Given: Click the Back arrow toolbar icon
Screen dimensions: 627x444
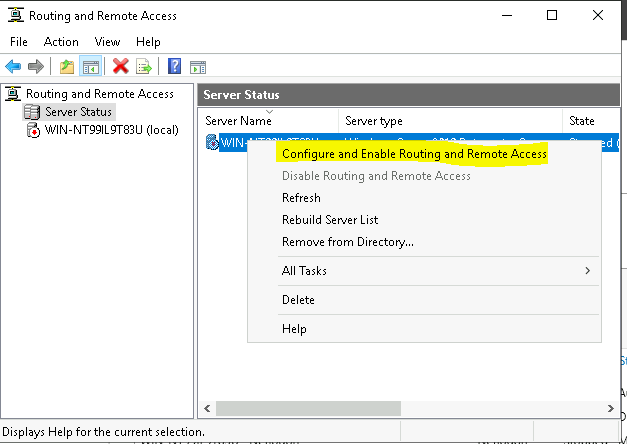Looking at the screenshot, I should click(x=13, y=66).
